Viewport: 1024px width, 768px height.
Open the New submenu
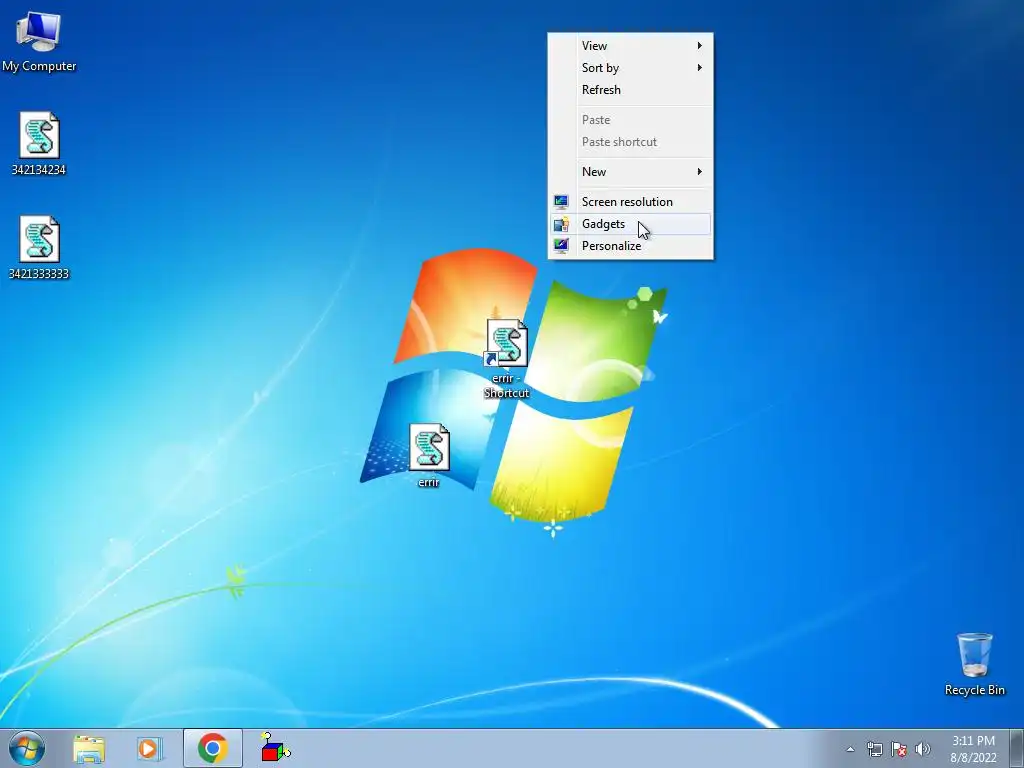pyautogui.click(x=630, y=172)
